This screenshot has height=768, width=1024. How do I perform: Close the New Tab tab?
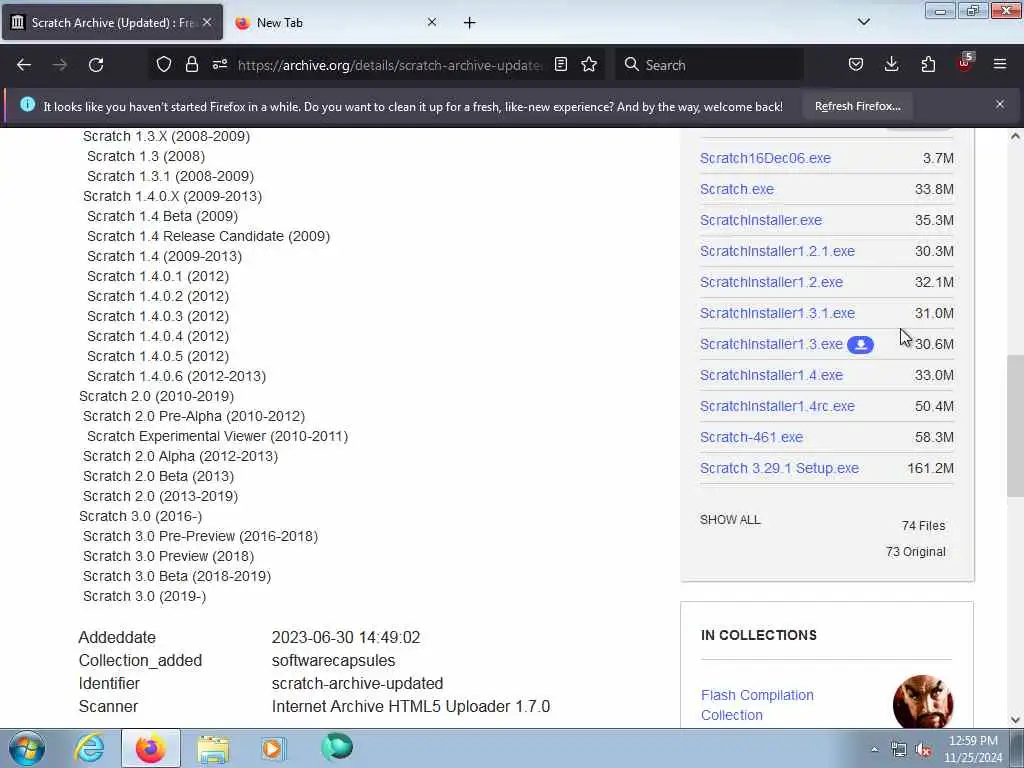[x=432, y=22]
